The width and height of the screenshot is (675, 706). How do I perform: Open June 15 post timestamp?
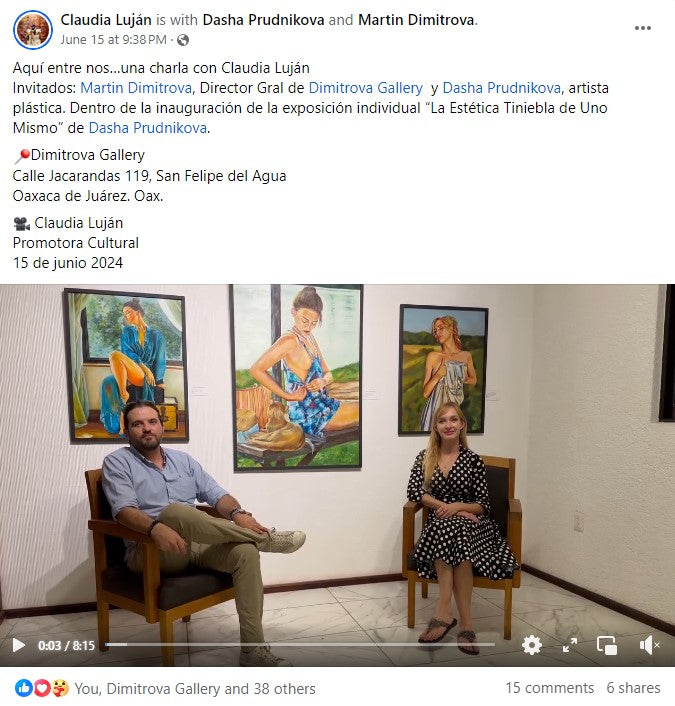point(113,40)
